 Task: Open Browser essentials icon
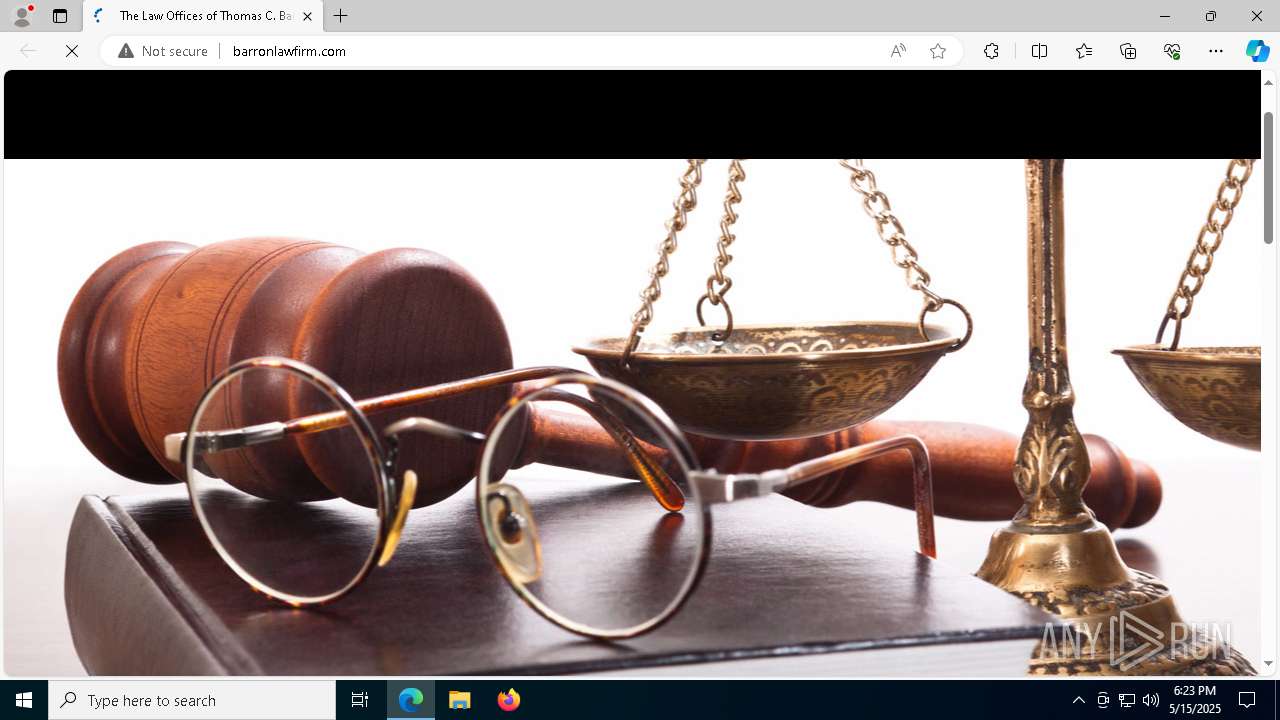click(1172, 51)
